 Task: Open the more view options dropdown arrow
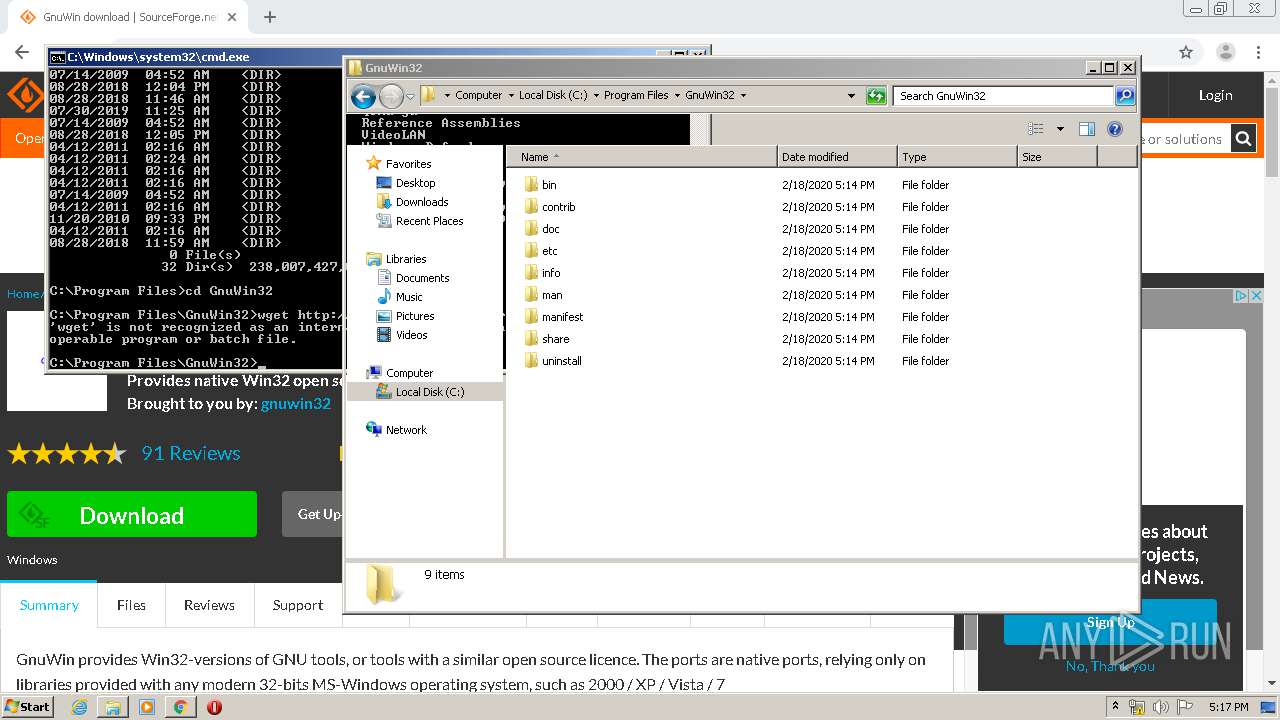[x=1060, y=129]
